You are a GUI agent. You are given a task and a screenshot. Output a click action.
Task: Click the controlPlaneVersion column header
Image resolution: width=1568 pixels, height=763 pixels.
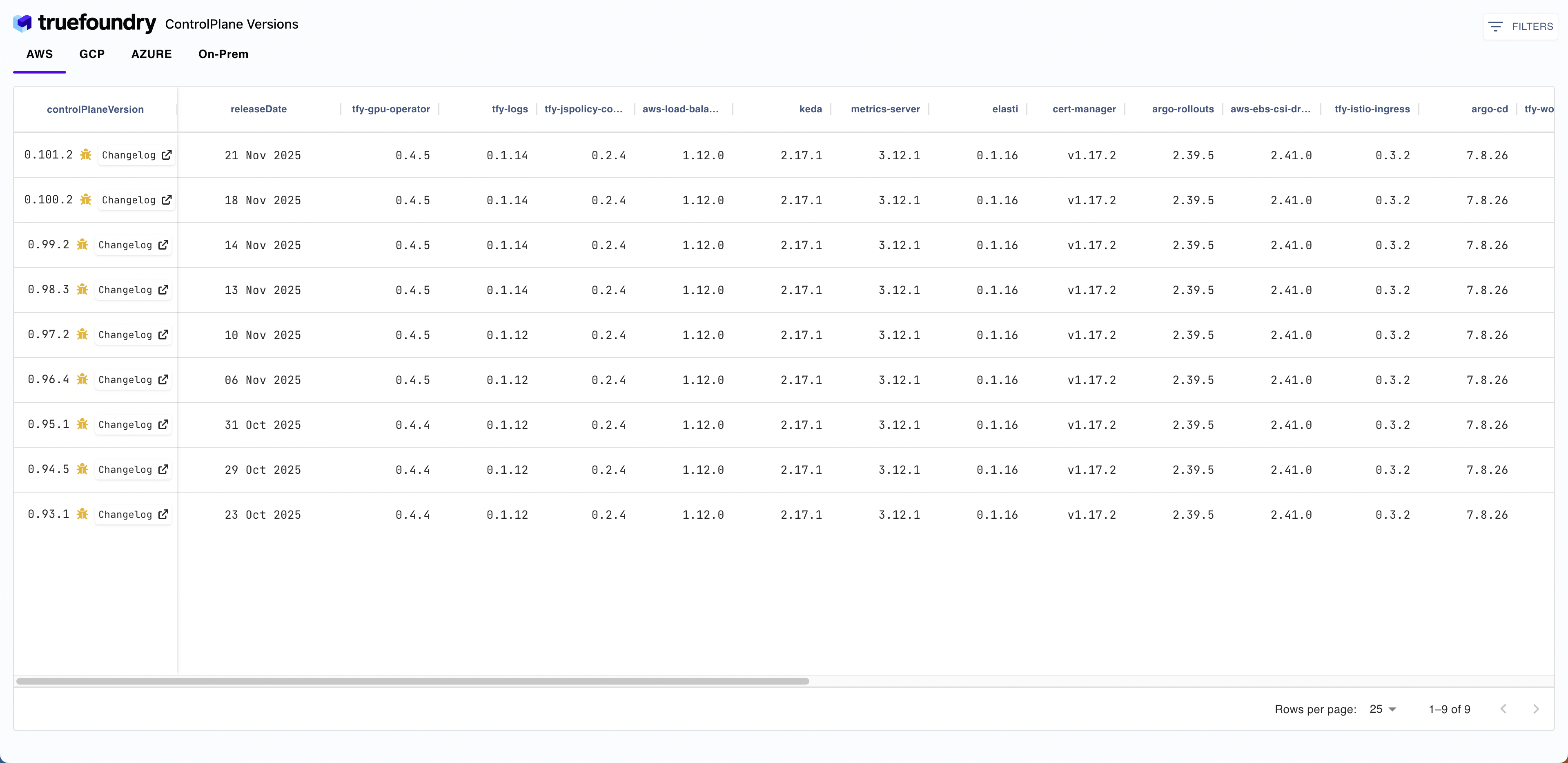coord(95,109)
